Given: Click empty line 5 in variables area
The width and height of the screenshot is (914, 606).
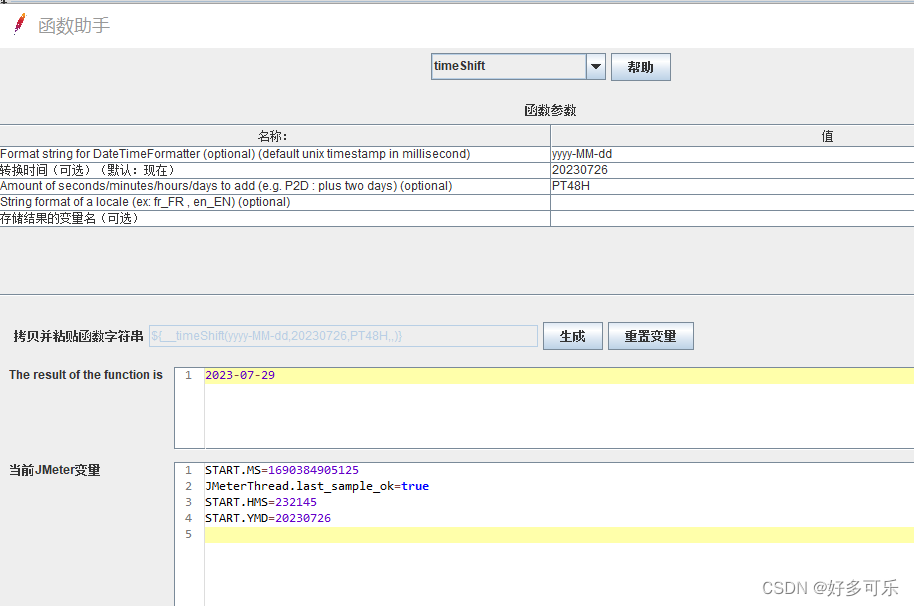Looking at the screenshot, I should point(559,535).
